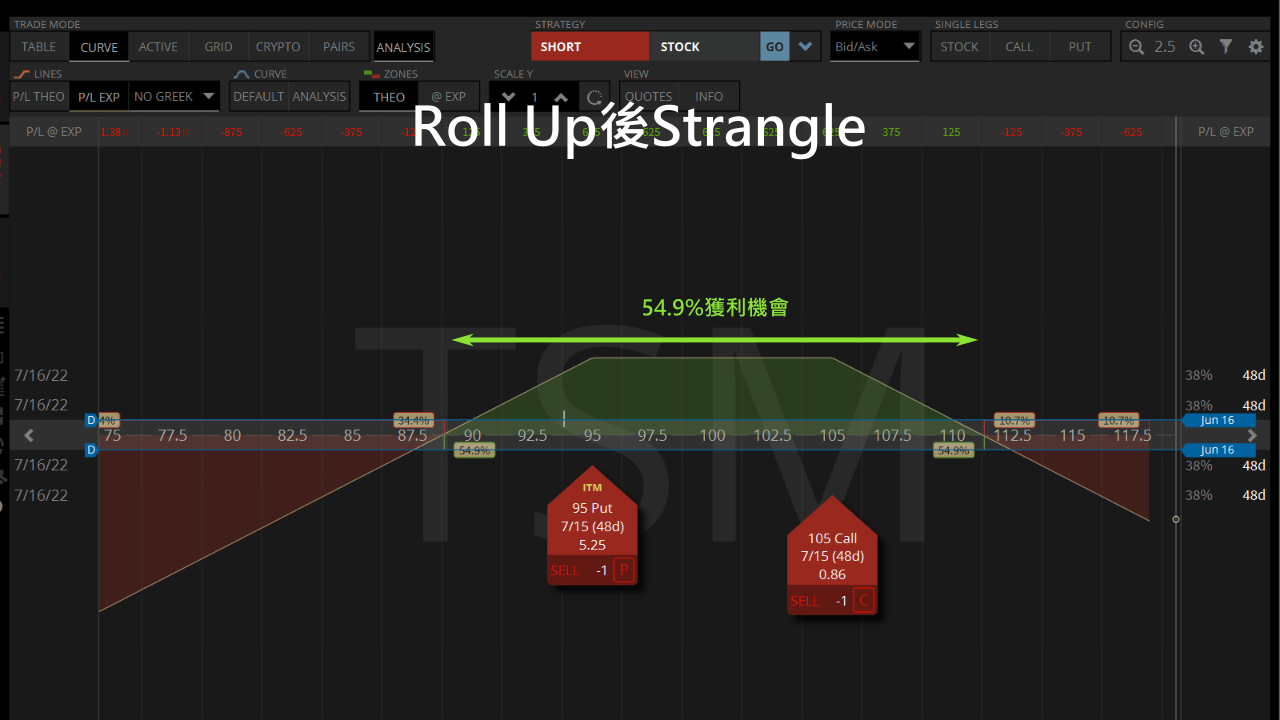Click the GO button in the strategy bar

tap(774, 46)
